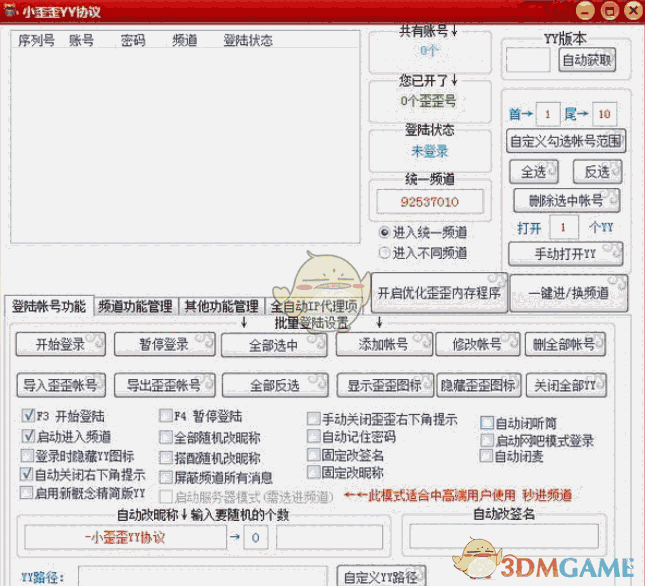The width and height of the screenshot is (645, 586).
Task: Click 自动获取 YY version button
Action: click(587, 60)
